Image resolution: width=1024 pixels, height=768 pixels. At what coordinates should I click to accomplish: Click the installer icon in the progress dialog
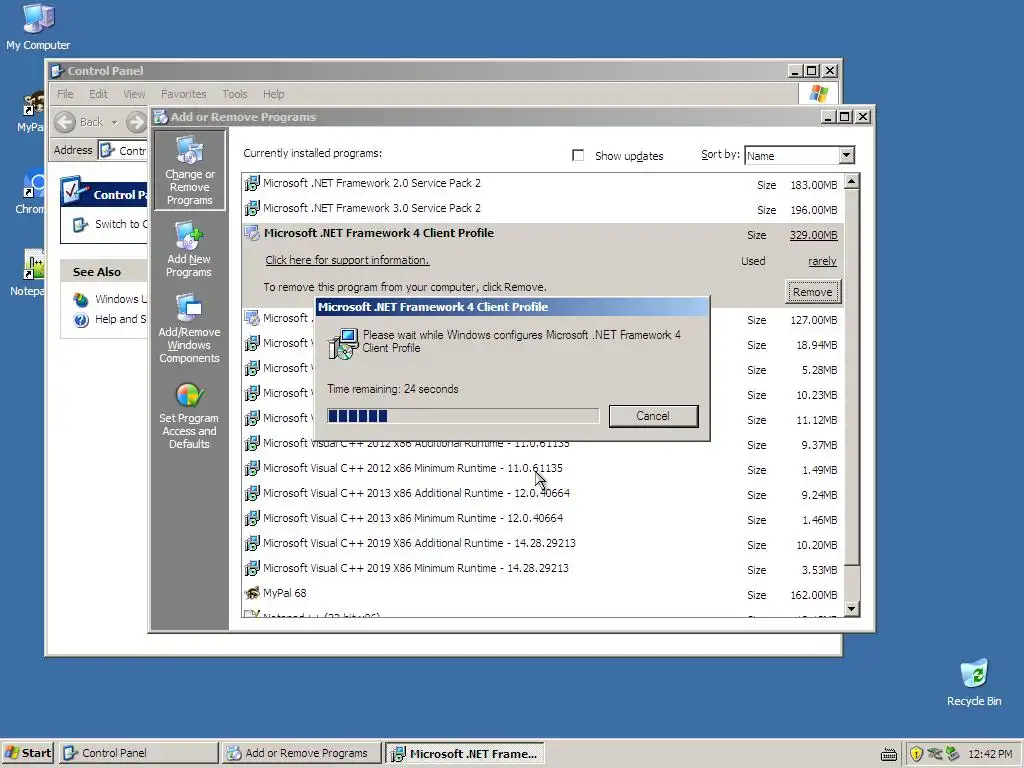click(343, 344)
